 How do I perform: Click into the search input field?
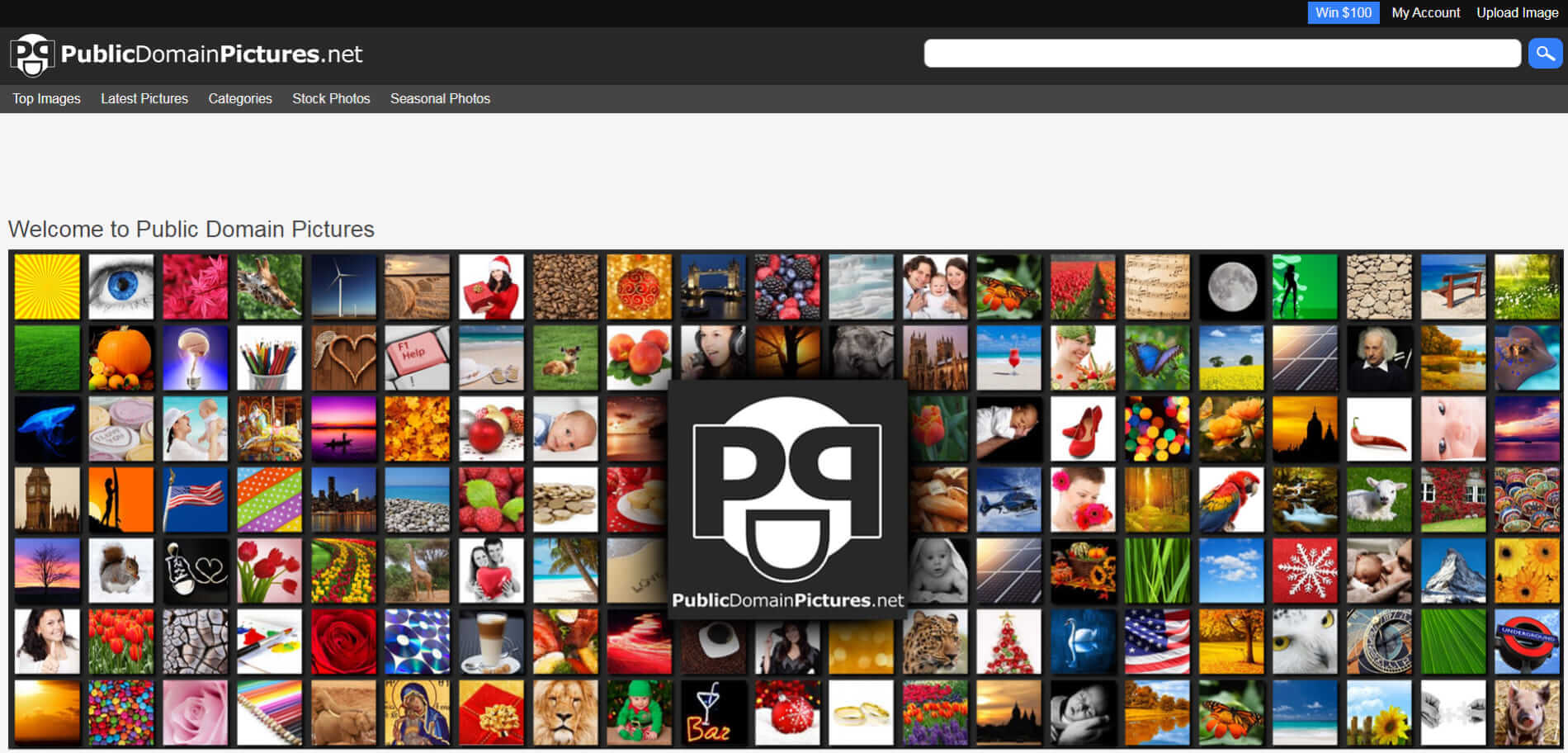(1222, 54)
